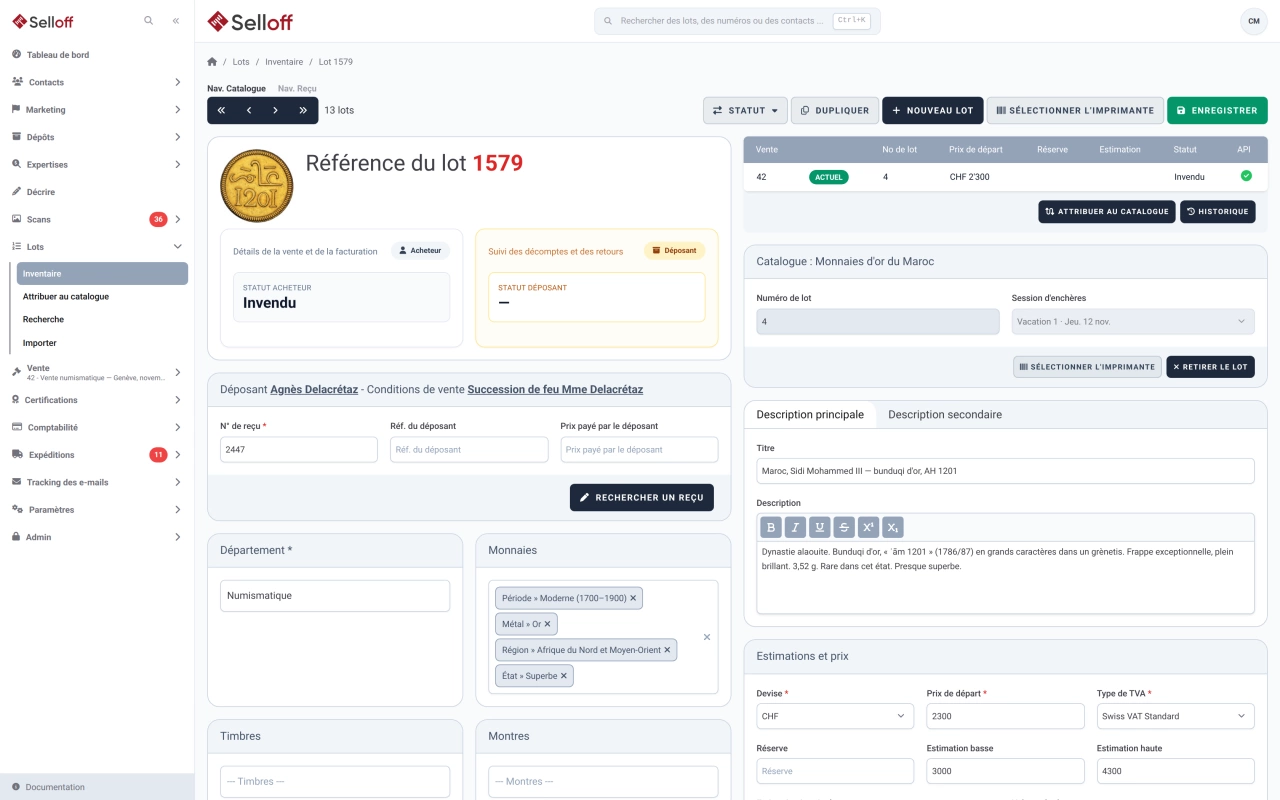Toggle italic formatting in the description editor
1280x800 pixels.
point(796,527)
